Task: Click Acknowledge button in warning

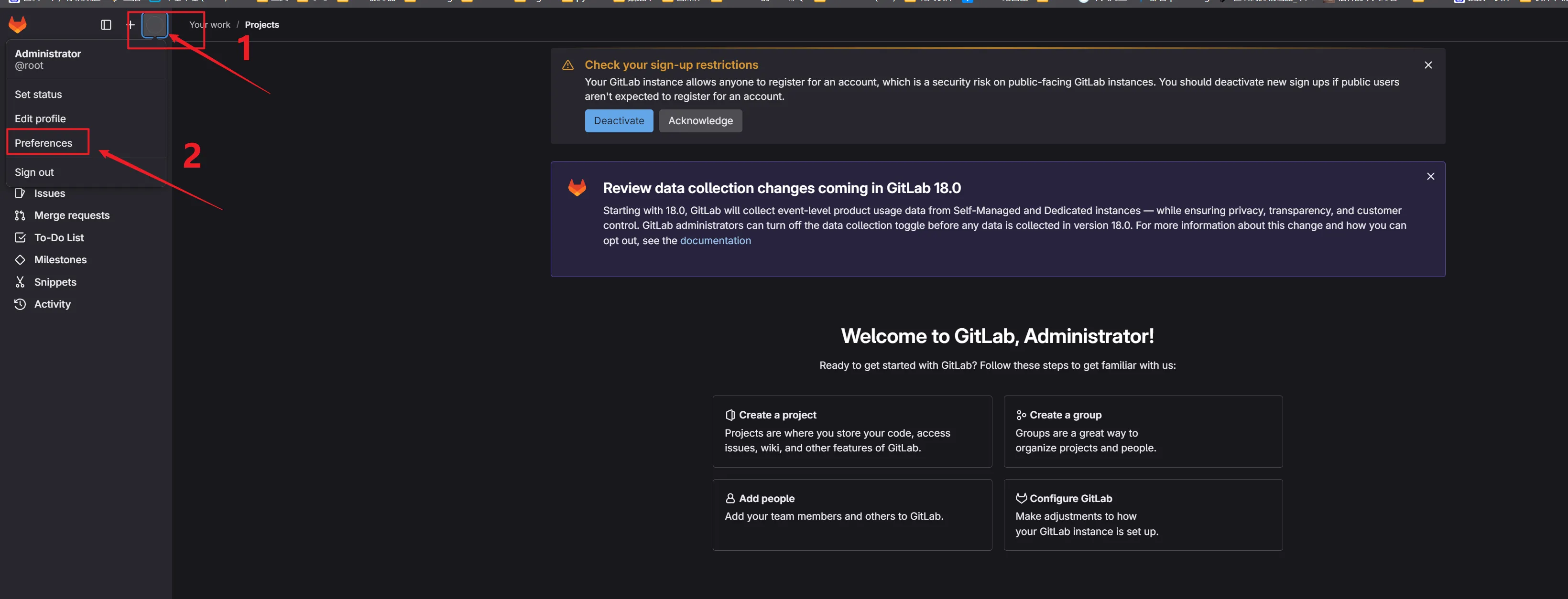Action: pos(701,120)
